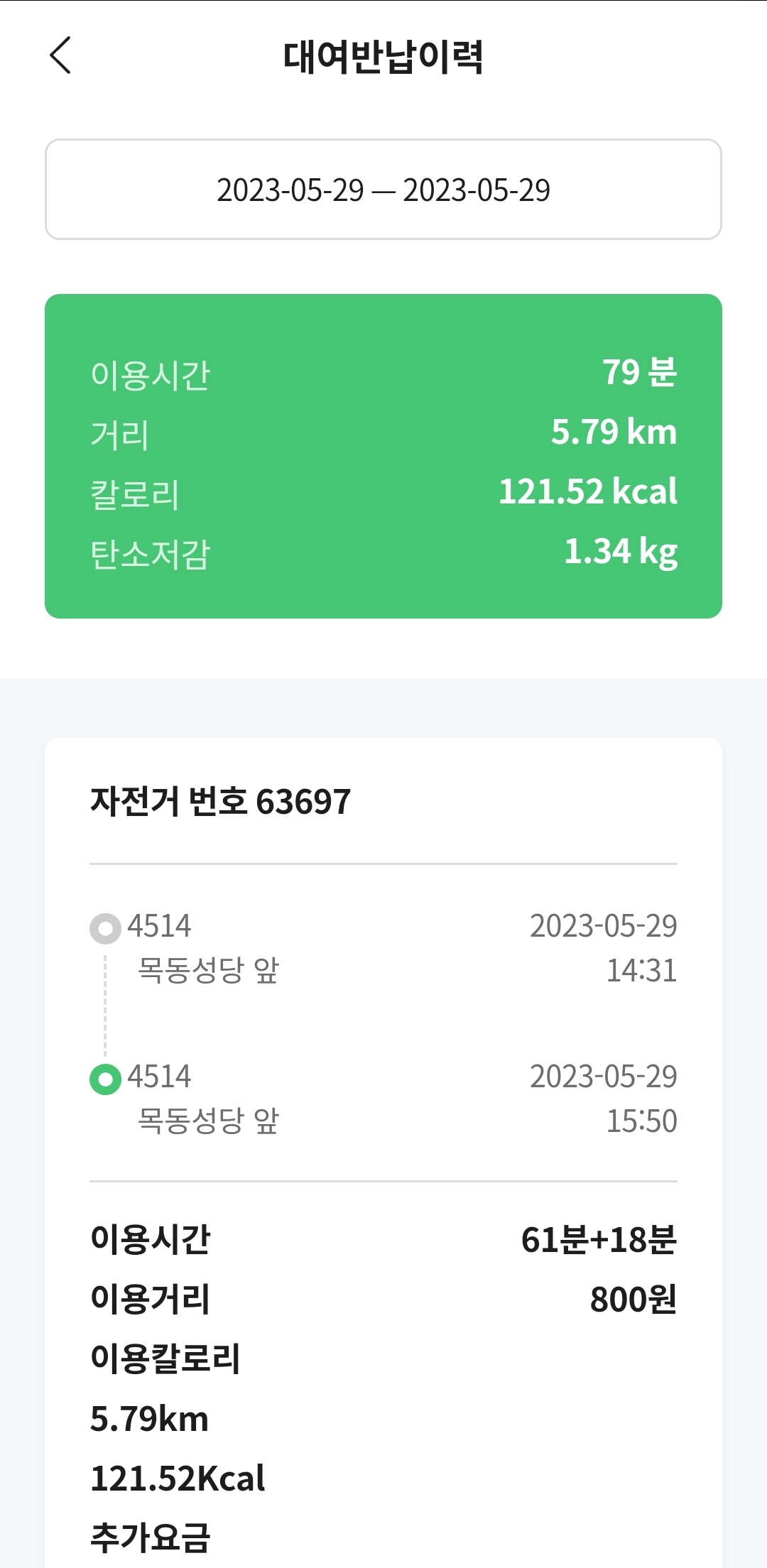Tap the 추가요금 label
Screen dimensions: 767x1568
click(151, 1537)
